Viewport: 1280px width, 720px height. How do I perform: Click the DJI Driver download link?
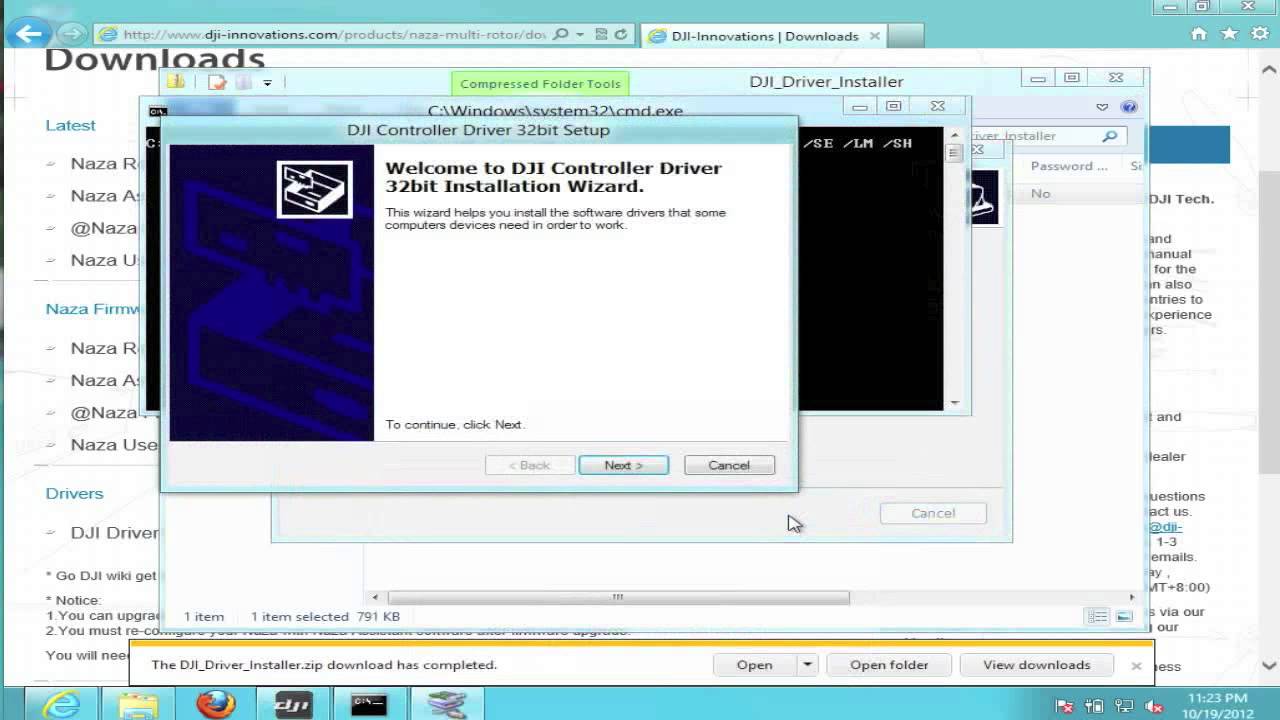tap(114, 532)
